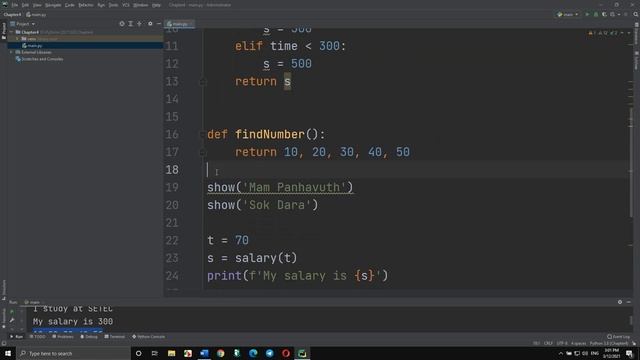The image size is (640, 360).
Task: Open the Opera browser taskbar icon
Action: (286, 353)
